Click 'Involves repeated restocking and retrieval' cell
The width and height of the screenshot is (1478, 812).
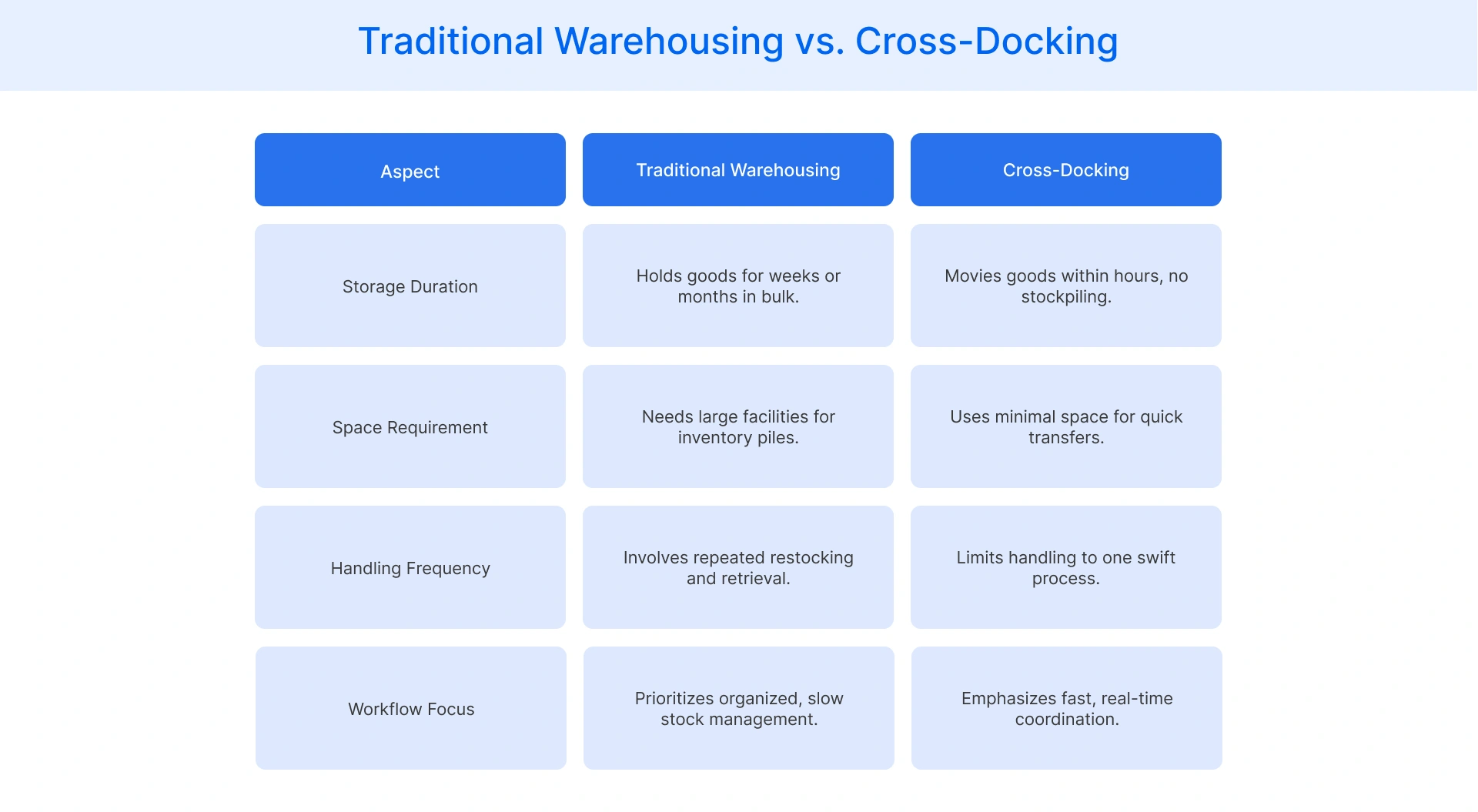point(738,567)
